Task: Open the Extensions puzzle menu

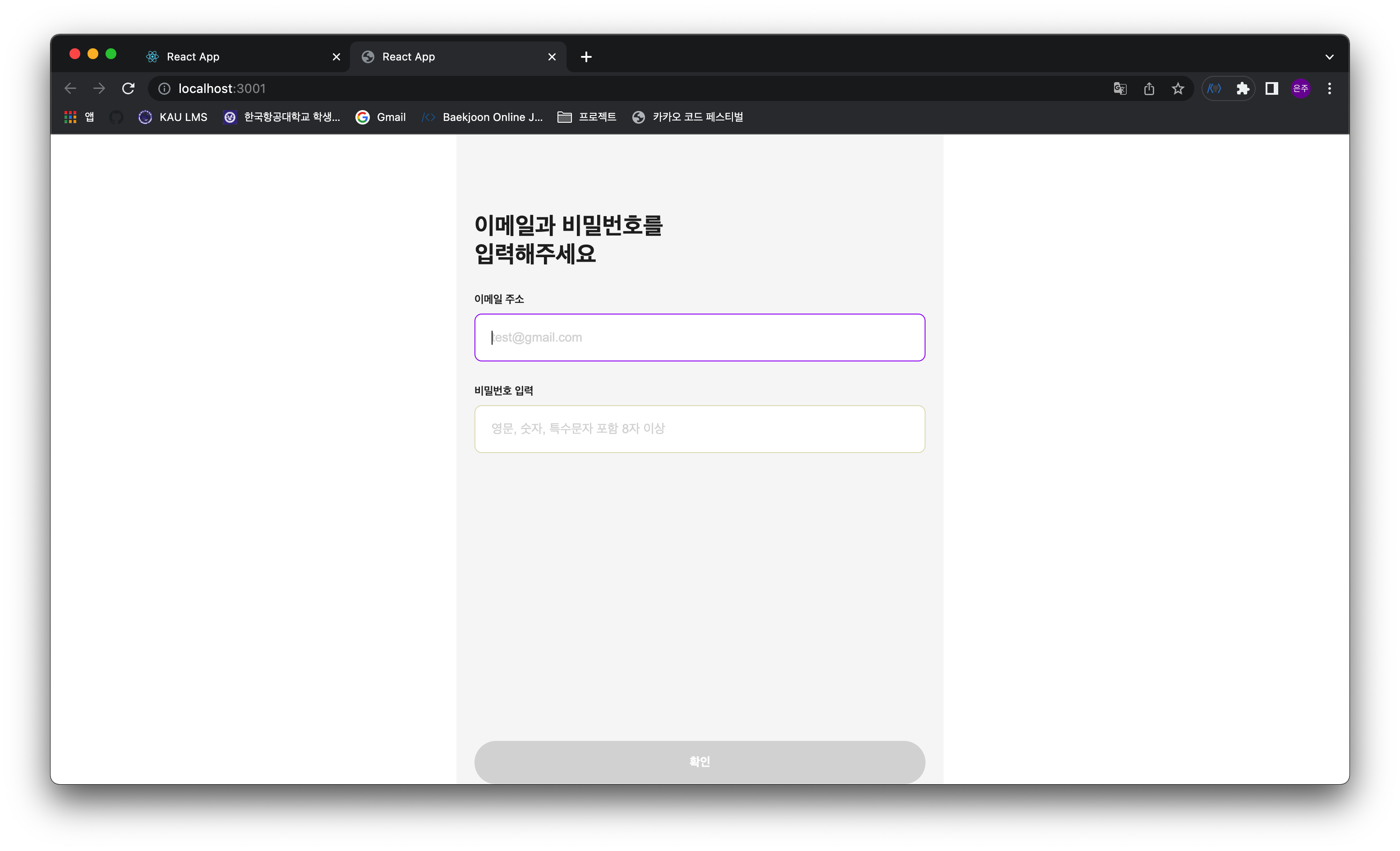Action: coord(1243,88)
